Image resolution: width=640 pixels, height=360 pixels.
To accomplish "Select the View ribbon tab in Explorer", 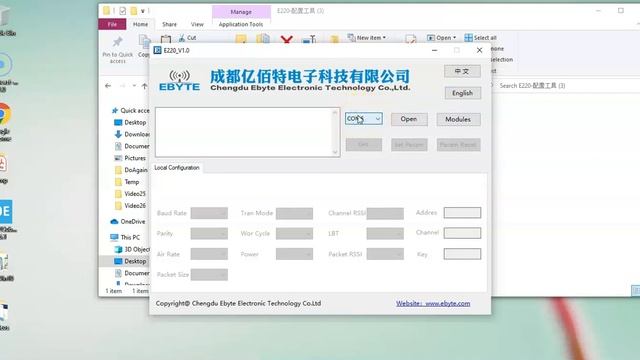I will coord(197,24).
